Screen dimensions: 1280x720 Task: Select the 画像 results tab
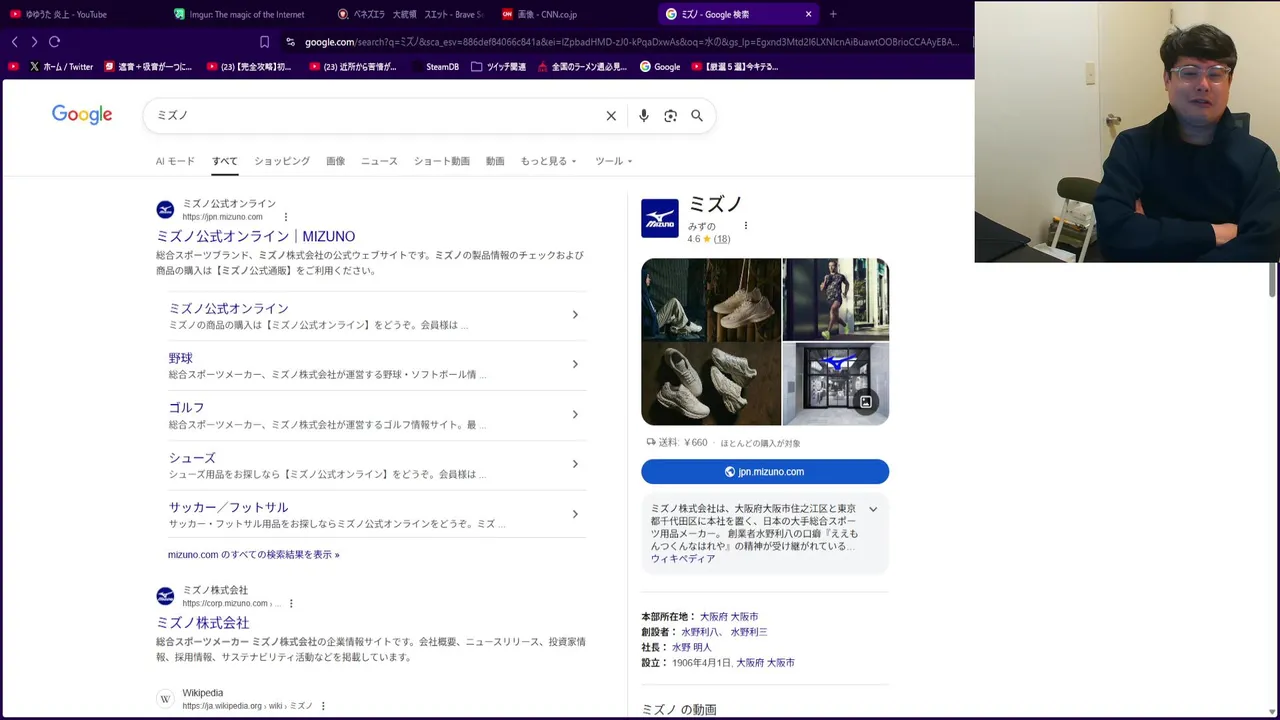click(x=336, y=161)
